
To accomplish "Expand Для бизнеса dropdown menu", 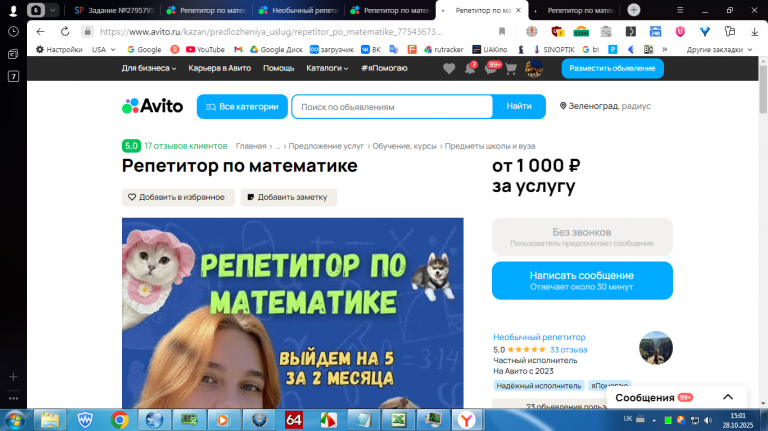I will coord(149,68).
